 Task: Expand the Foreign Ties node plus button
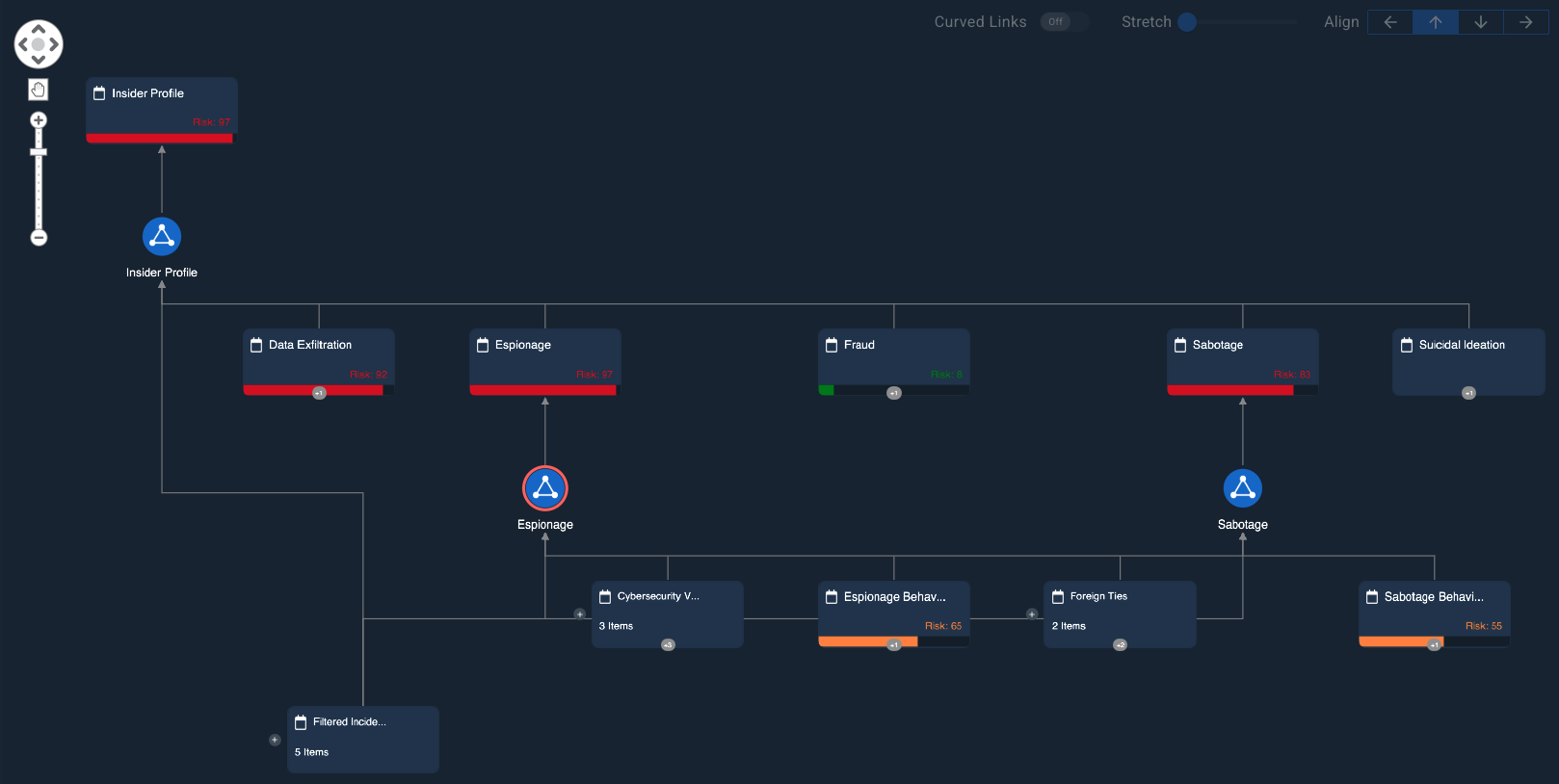click(1032, 614)
